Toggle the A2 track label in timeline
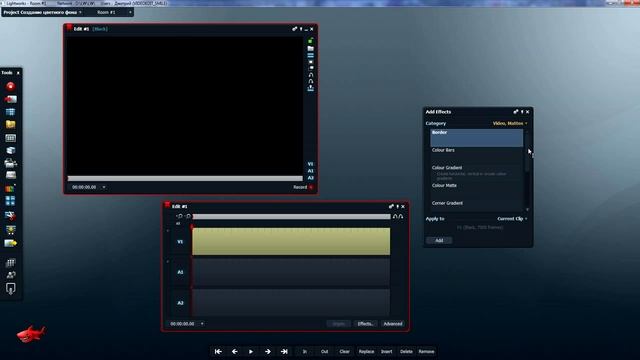 180,303
